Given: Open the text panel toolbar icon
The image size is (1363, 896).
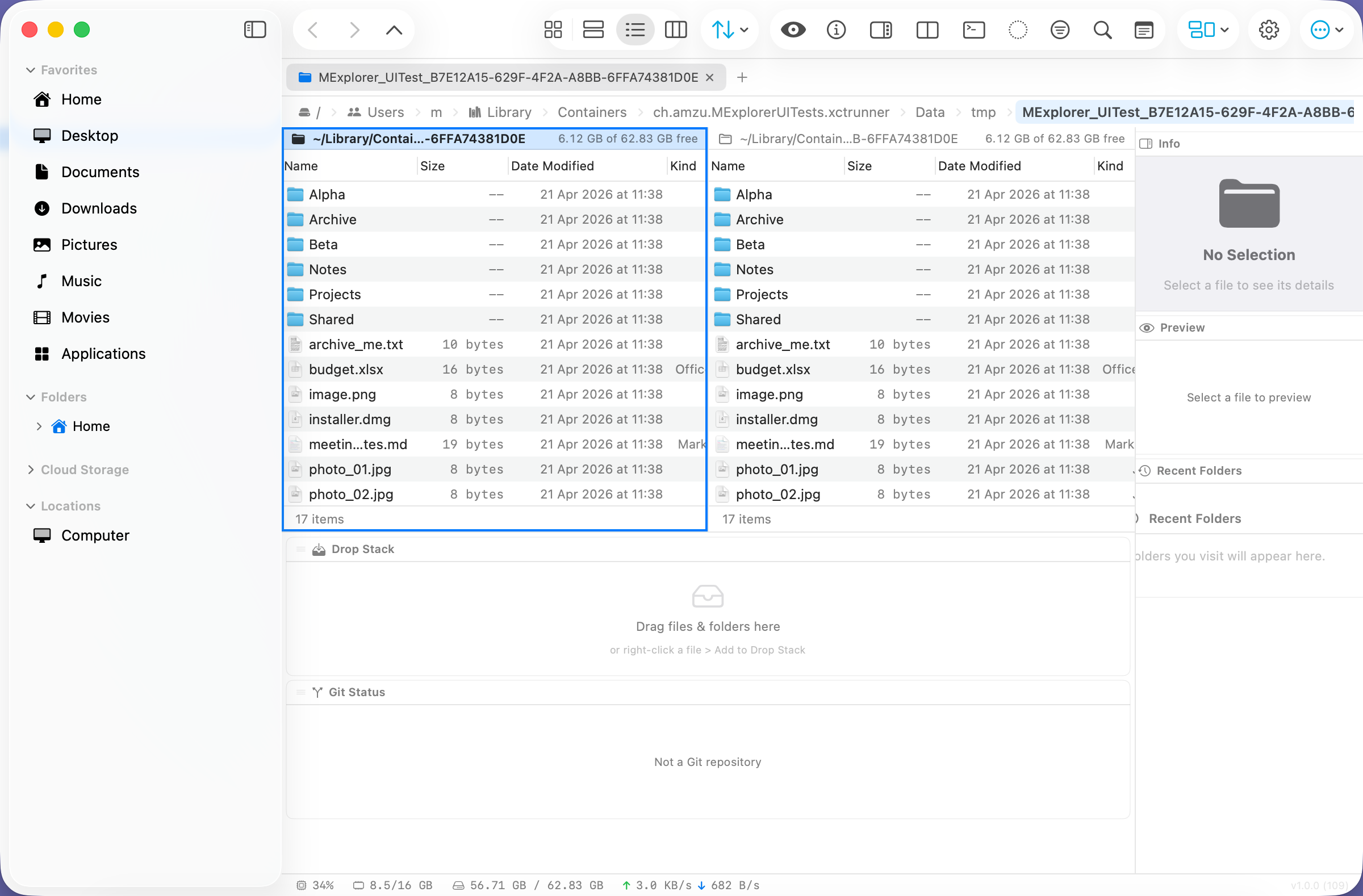Looking at the screenshot, I should 1144,29.
